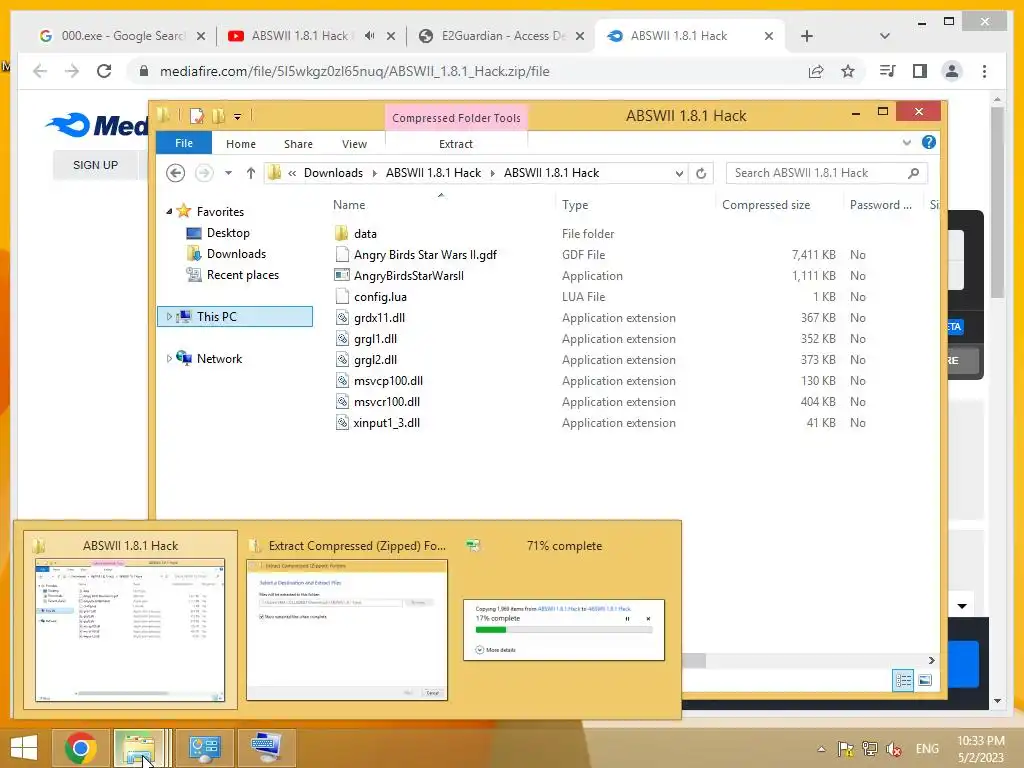This screenshot has height=768, width=1024.
Task: Open the View ribbon tab
Action: point(354,144)
